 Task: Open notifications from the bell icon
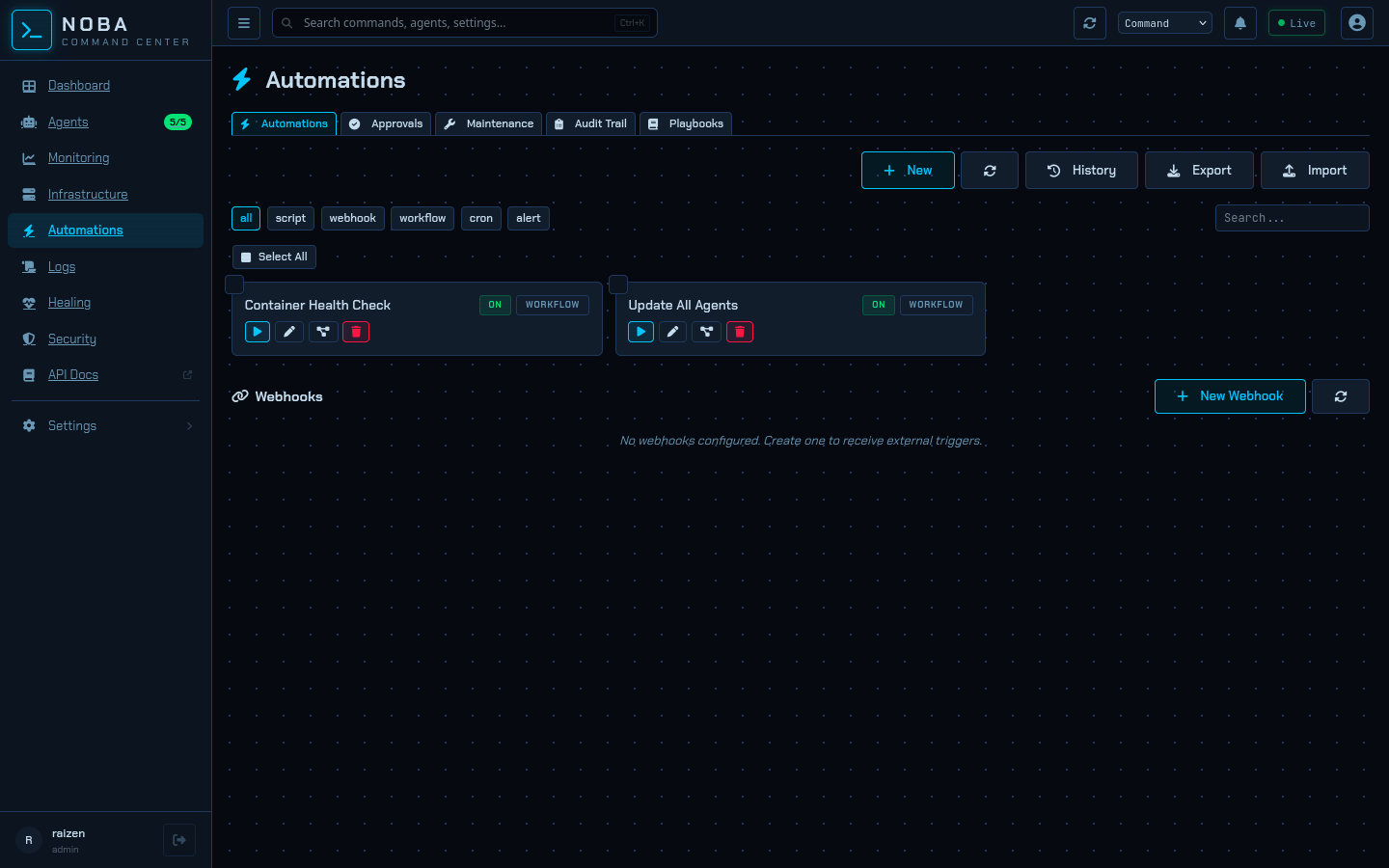1240,22
